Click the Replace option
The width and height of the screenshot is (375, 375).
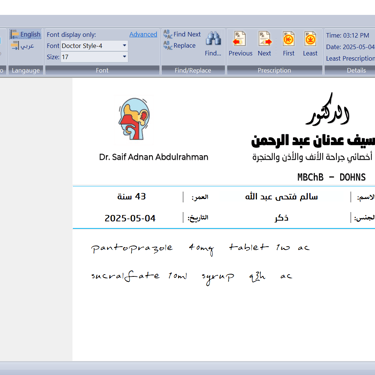(x=179, y=46)
